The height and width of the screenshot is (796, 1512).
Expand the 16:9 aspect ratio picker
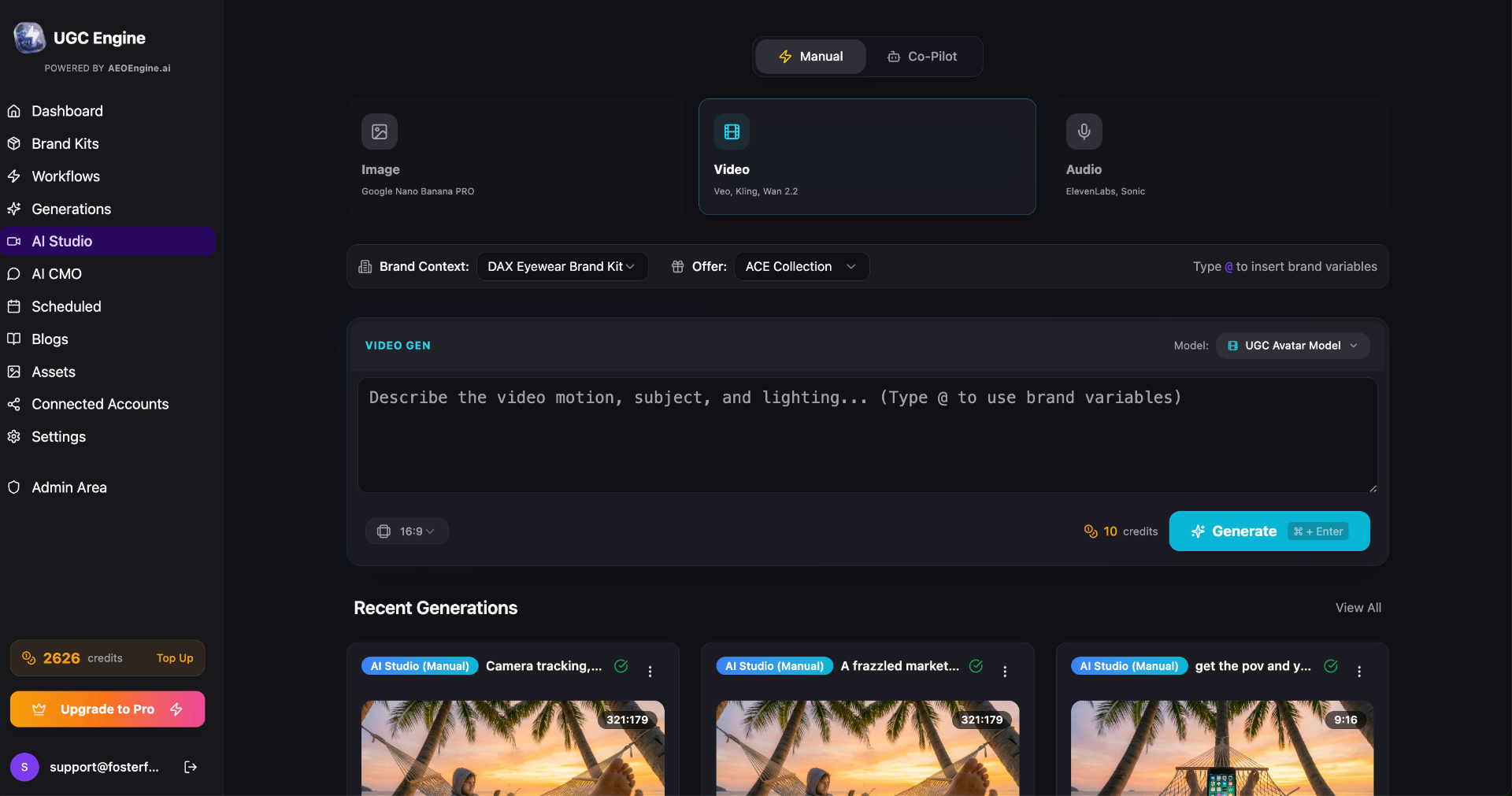(x=406, y=531)
